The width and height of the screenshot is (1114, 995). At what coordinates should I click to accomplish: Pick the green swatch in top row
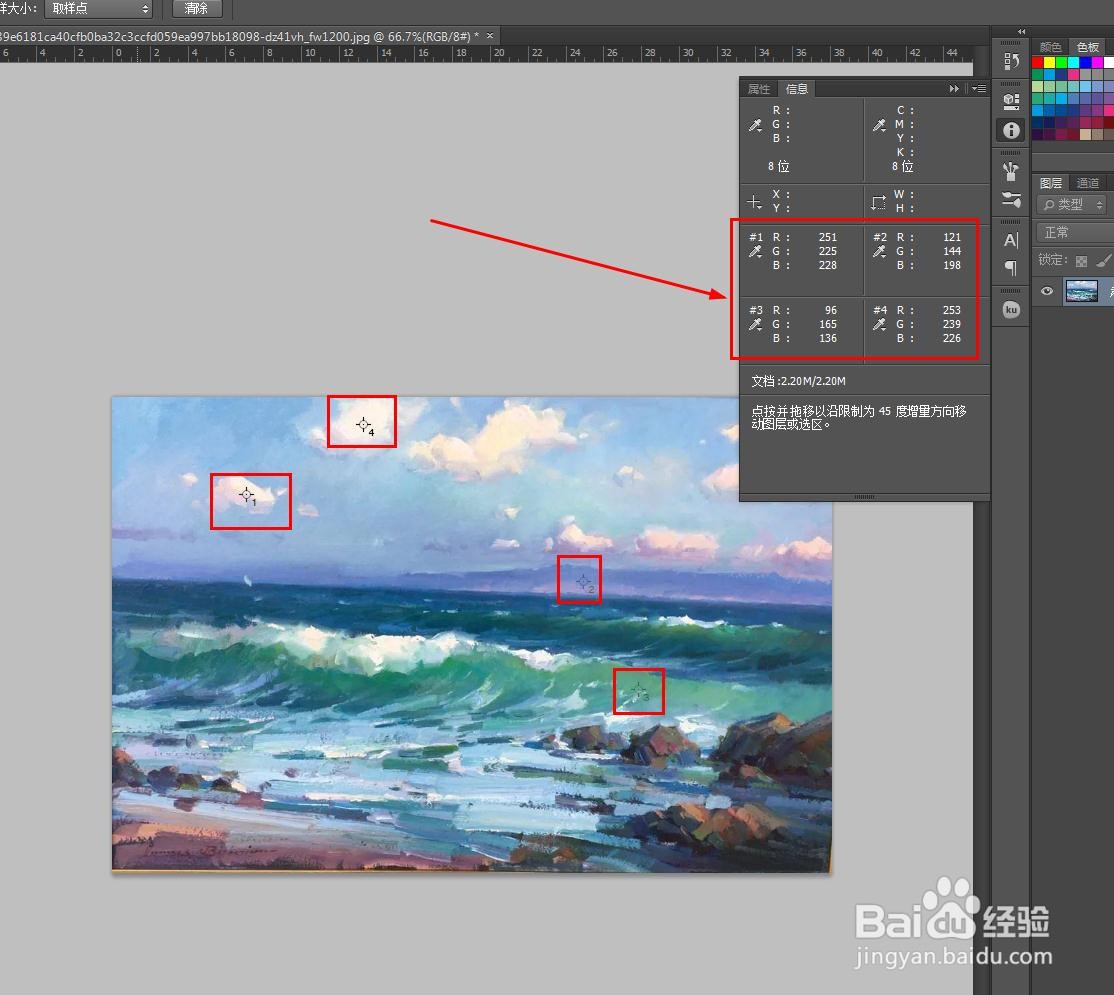pos(1061,62)
